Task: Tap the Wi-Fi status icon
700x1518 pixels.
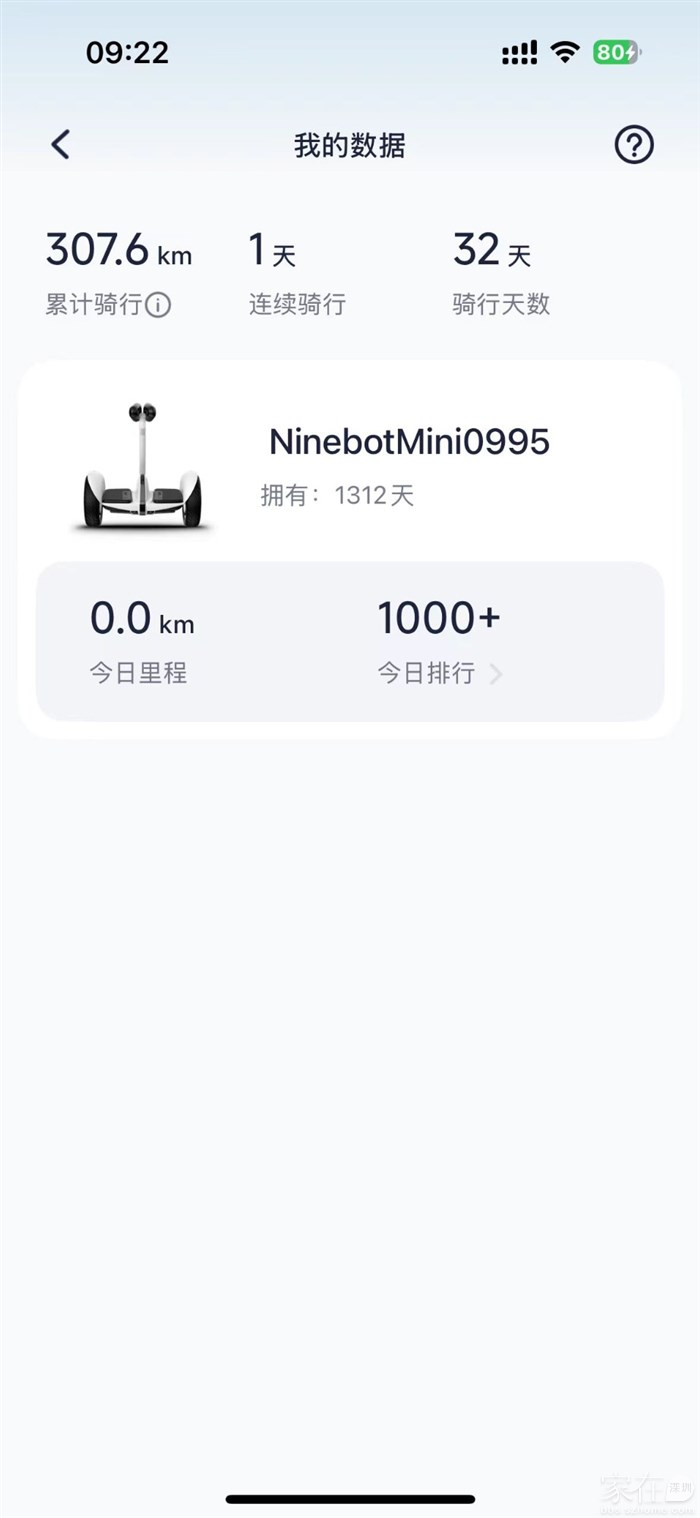Action: tap(565, 53)
